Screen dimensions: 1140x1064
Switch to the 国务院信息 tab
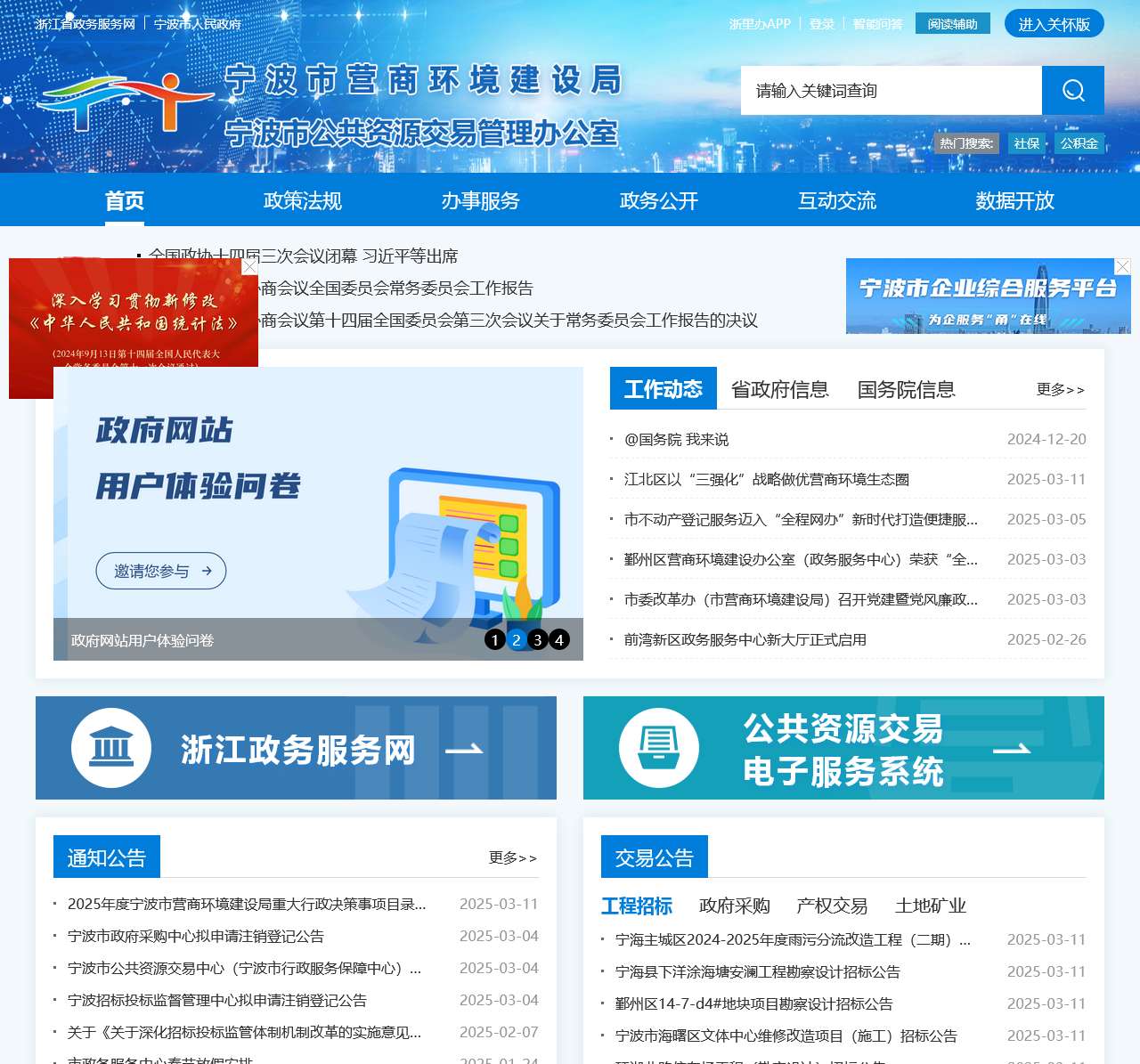click(907, 389)
